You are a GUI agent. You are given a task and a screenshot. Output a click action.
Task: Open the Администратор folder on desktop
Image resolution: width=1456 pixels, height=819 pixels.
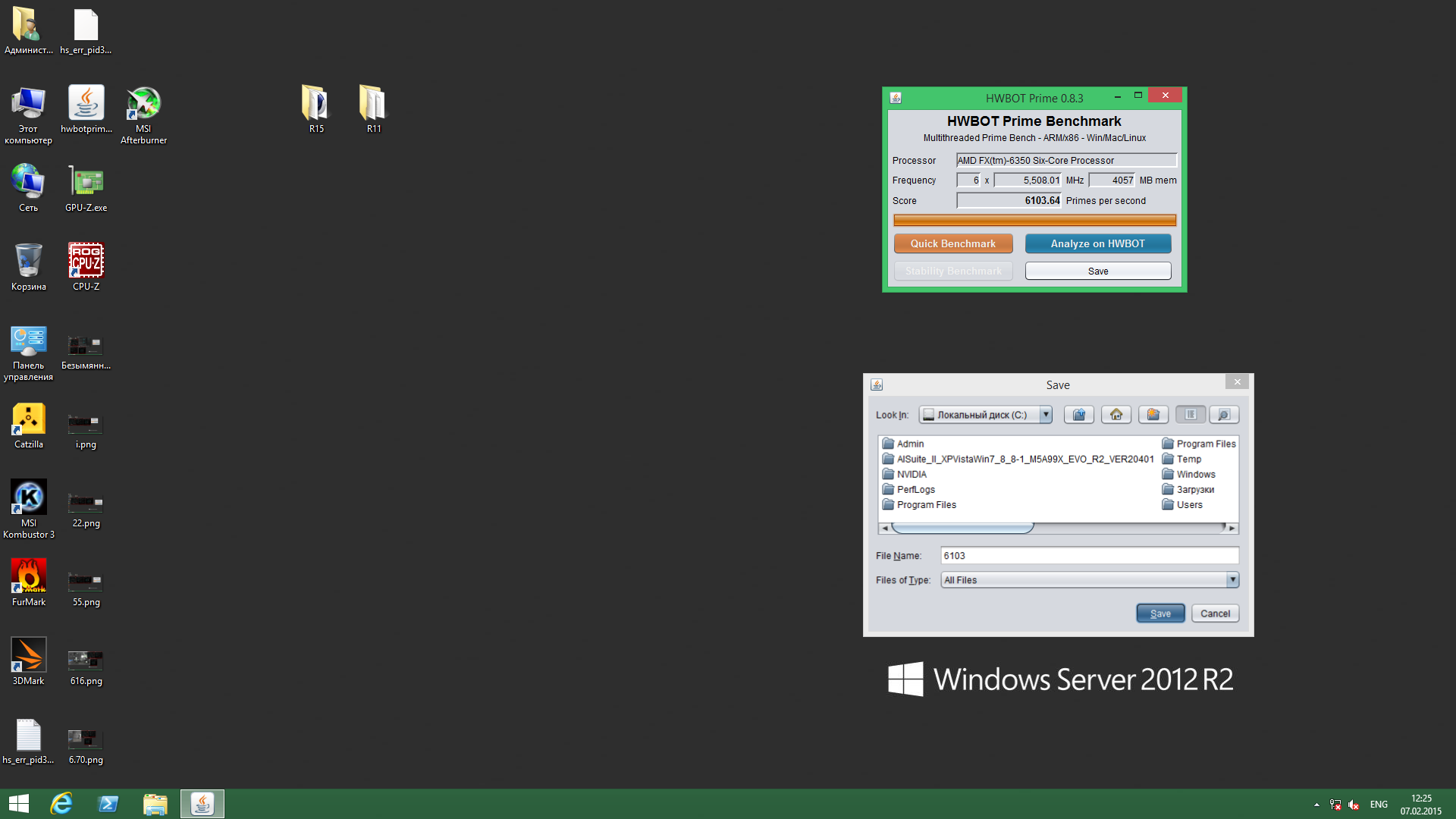pos(28,31)
